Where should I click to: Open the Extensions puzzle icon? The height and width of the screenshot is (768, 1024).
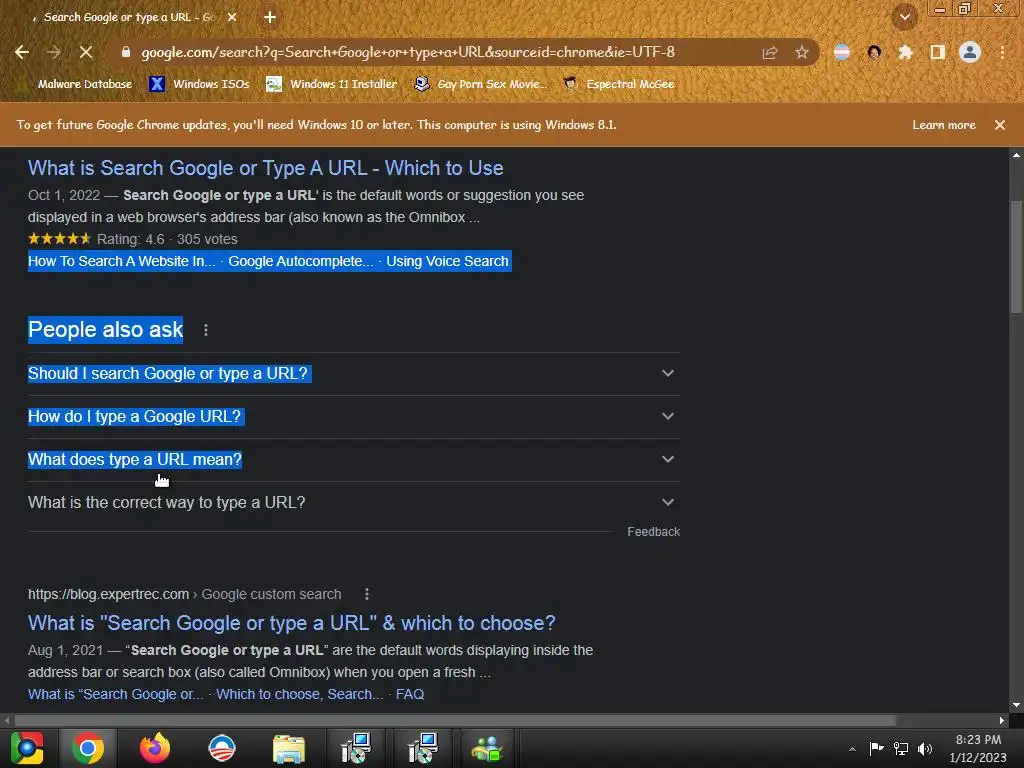click(905, 52)
